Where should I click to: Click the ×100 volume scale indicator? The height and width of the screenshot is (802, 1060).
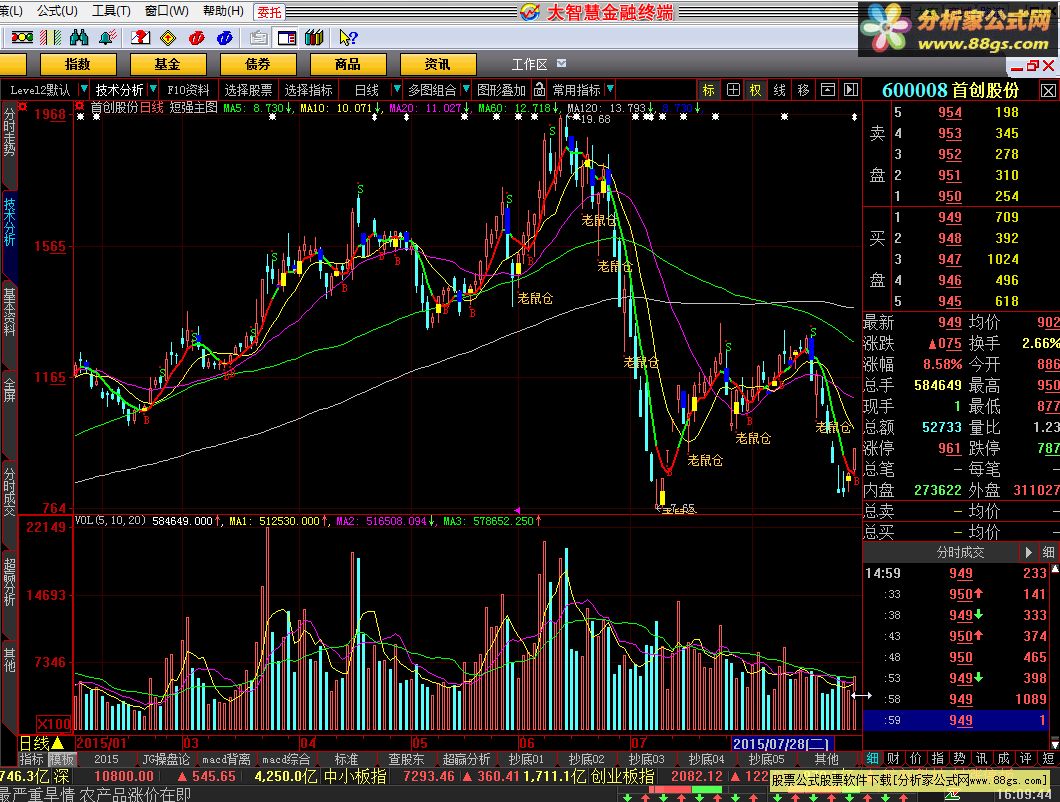pyautogui.click(x=53, y=724)
